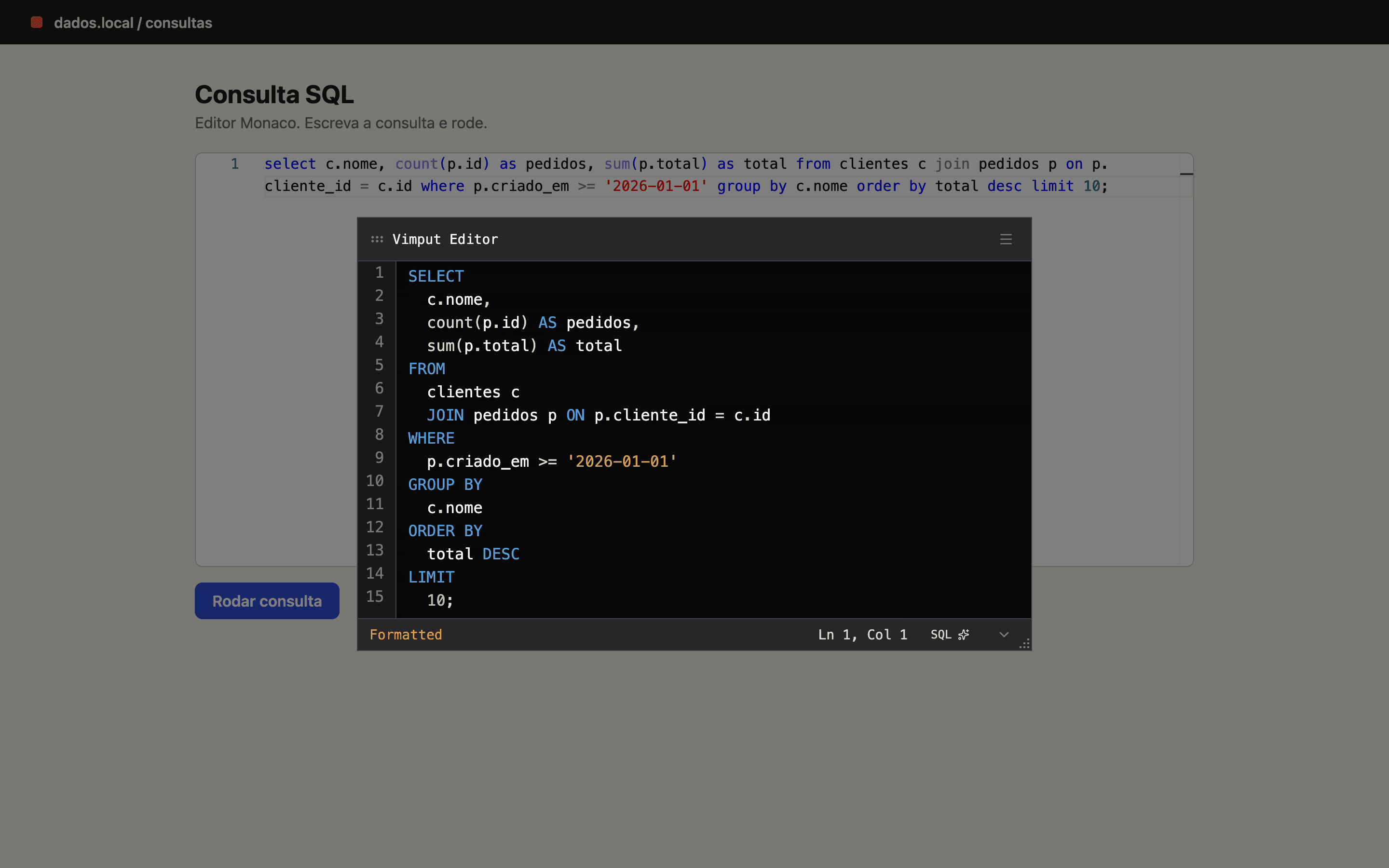Expand the chevron in Vimput status bar
Viewport: 1389px width, 868px height.
1004,634
